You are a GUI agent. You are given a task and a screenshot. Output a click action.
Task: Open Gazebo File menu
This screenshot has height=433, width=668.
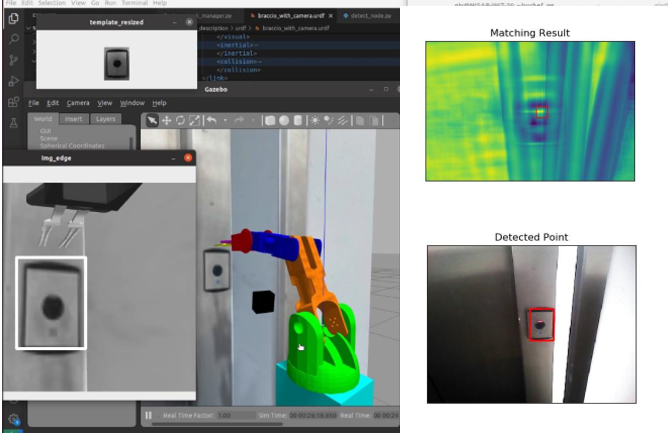click(34, 103)
